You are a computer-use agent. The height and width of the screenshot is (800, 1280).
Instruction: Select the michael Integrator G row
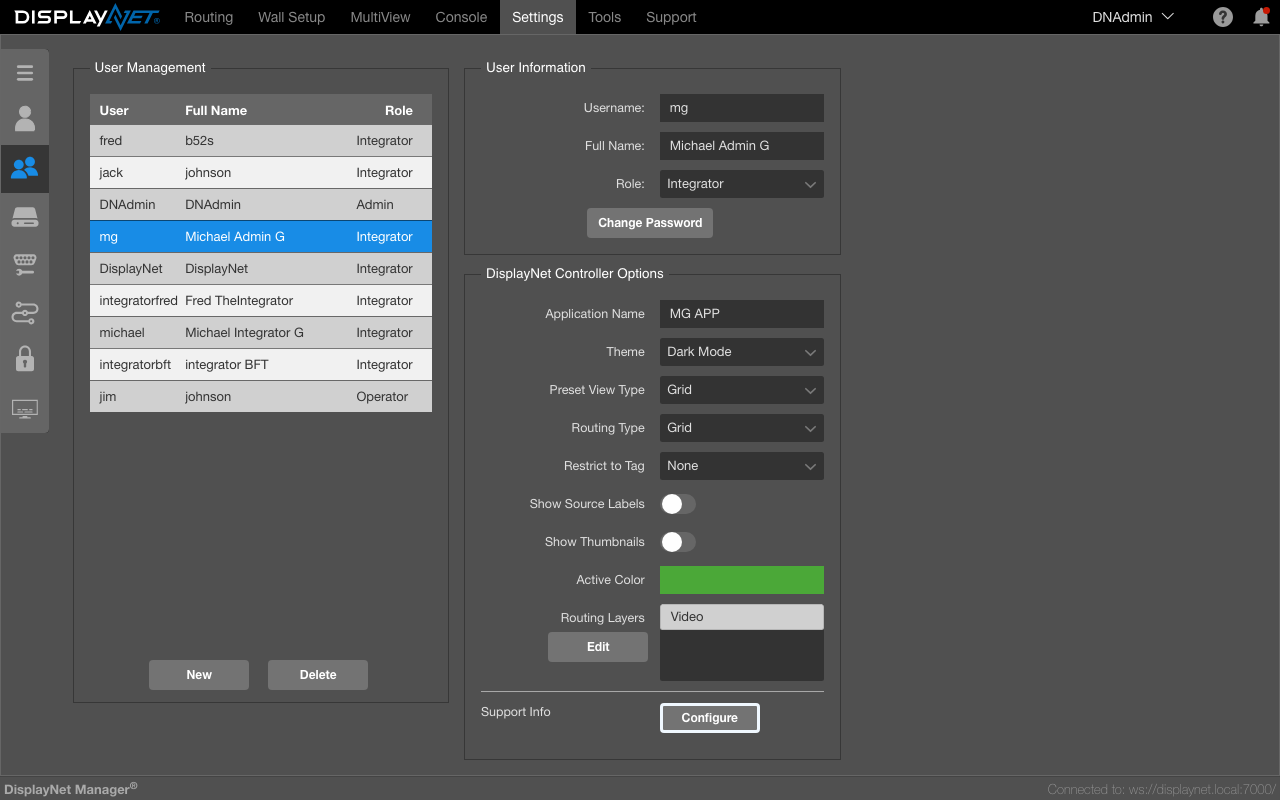coord(261,333)
